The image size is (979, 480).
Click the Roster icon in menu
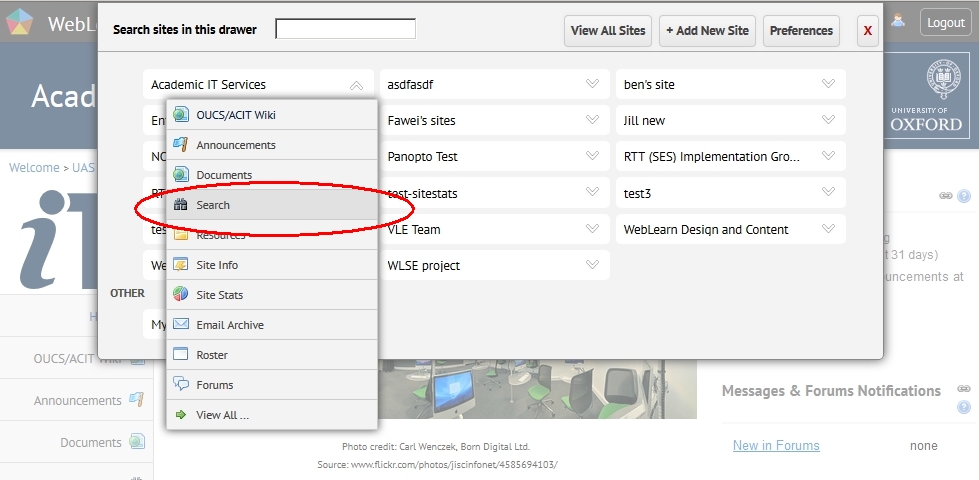[181, 355]
